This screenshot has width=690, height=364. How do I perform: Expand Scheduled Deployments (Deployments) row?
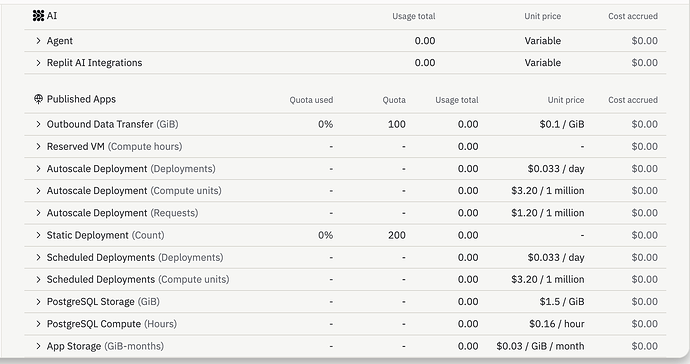tap(38, 257)
